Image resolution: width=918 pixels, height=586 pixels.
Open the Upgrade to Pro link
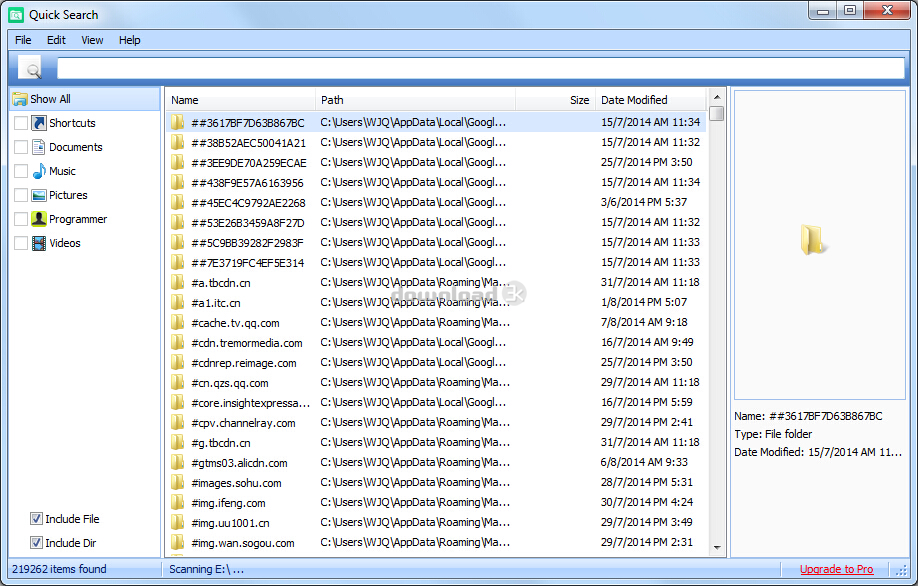tap(836, 569)
